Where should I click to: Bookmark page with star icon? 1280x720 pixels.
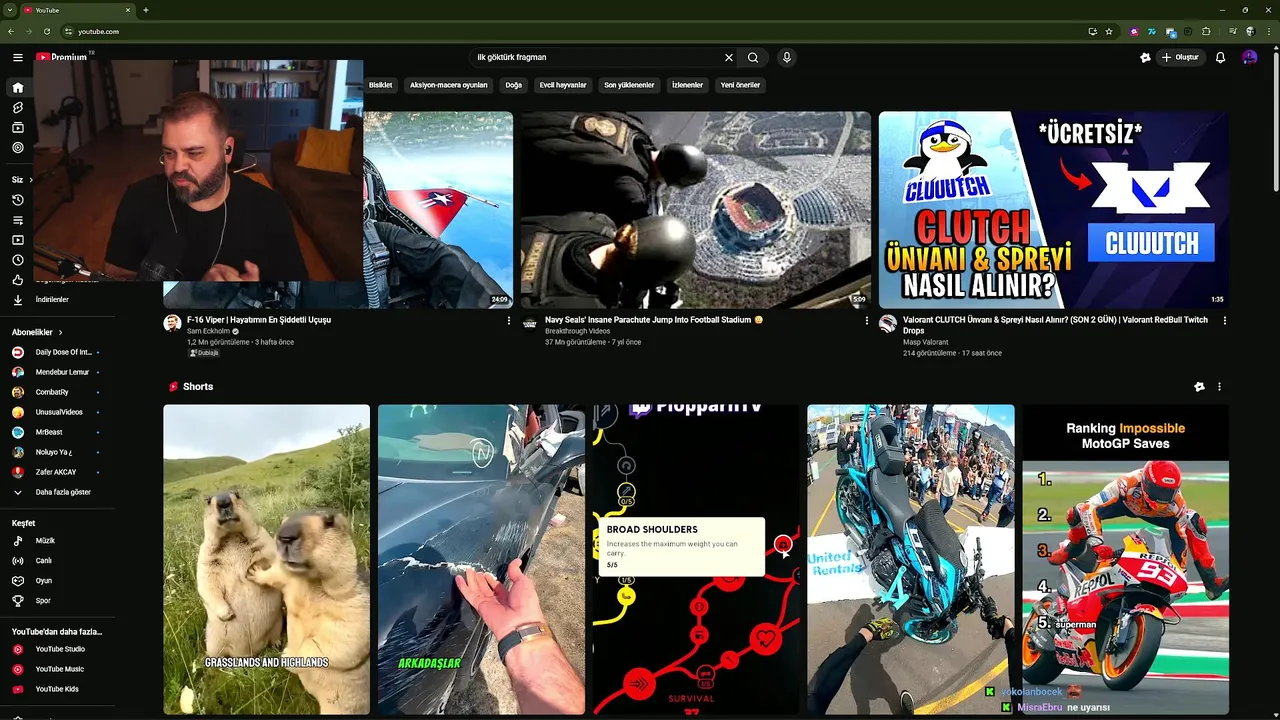[1109, 31]
